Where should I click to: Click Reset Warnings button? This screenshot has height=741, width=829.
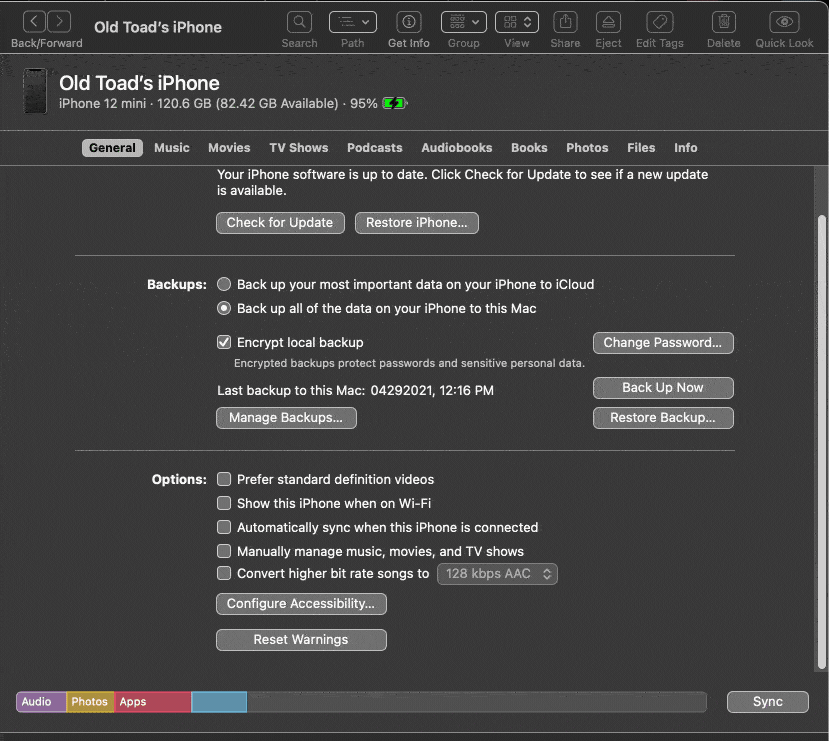click(301, 640)
